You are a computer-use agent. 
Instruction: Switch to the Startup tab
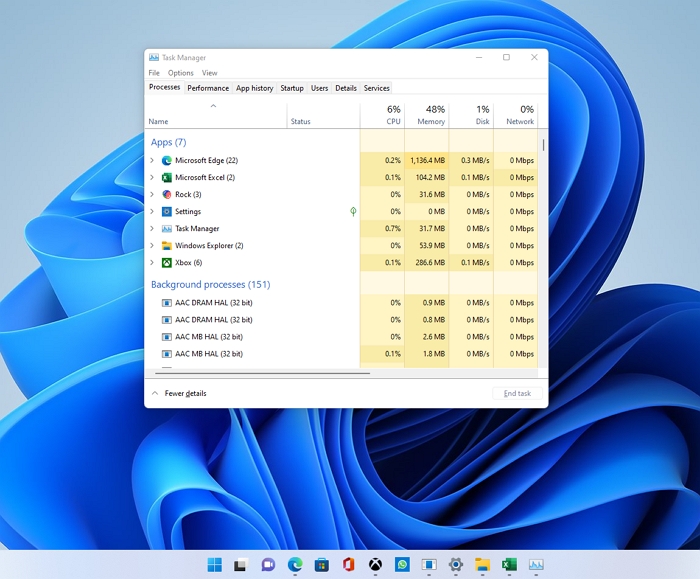pyautogui.click(x=292, y=88)
